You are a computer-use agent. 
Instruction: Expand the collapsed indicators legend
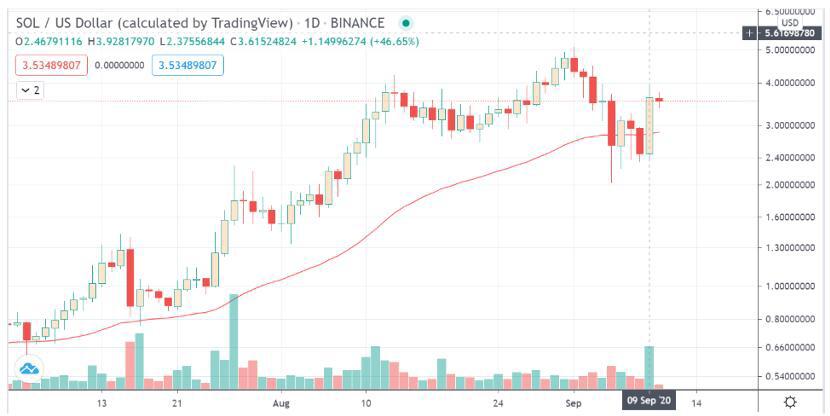point(30,90)
